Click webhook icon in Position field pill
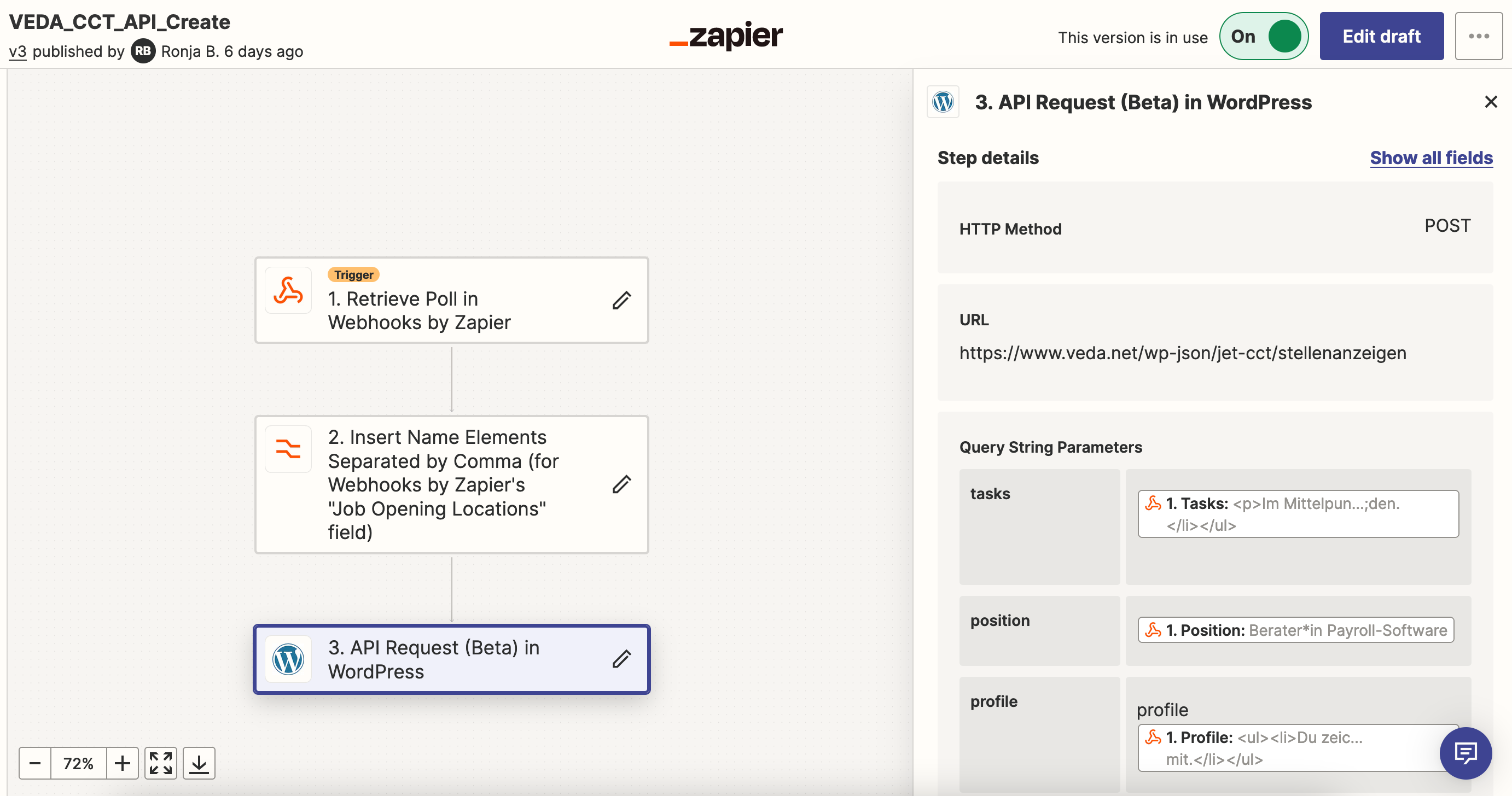The height and width of the screenshot is (796, 1512). coord(1153,630)
